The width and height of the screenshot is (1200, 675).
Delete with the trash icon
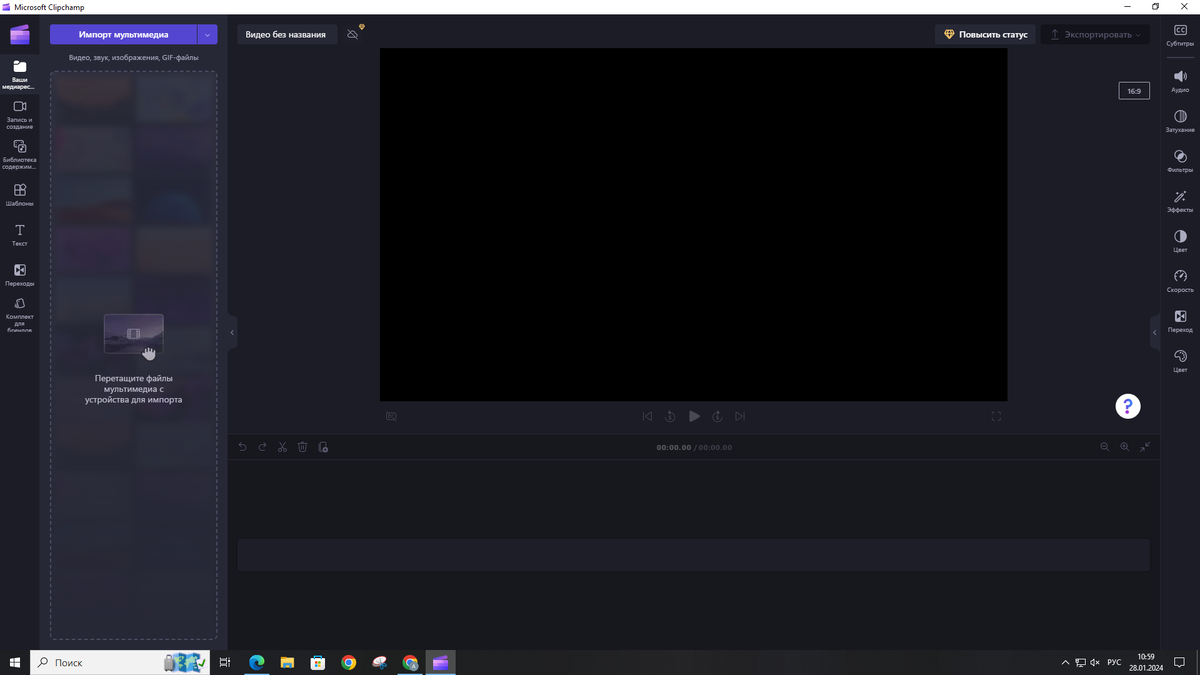click(x=302, y=447)
